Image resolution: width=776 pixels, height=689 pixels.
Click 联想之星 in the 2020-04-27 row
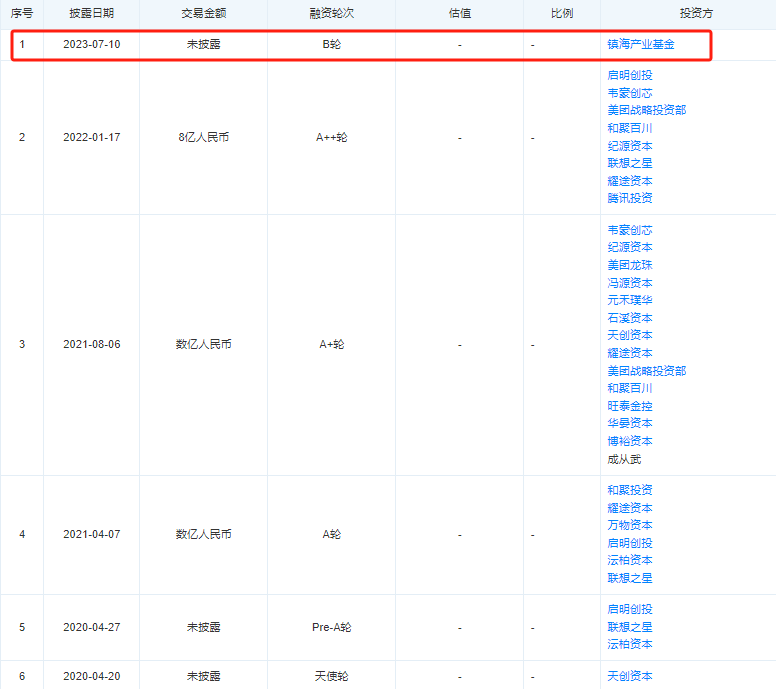coord(630,628)
